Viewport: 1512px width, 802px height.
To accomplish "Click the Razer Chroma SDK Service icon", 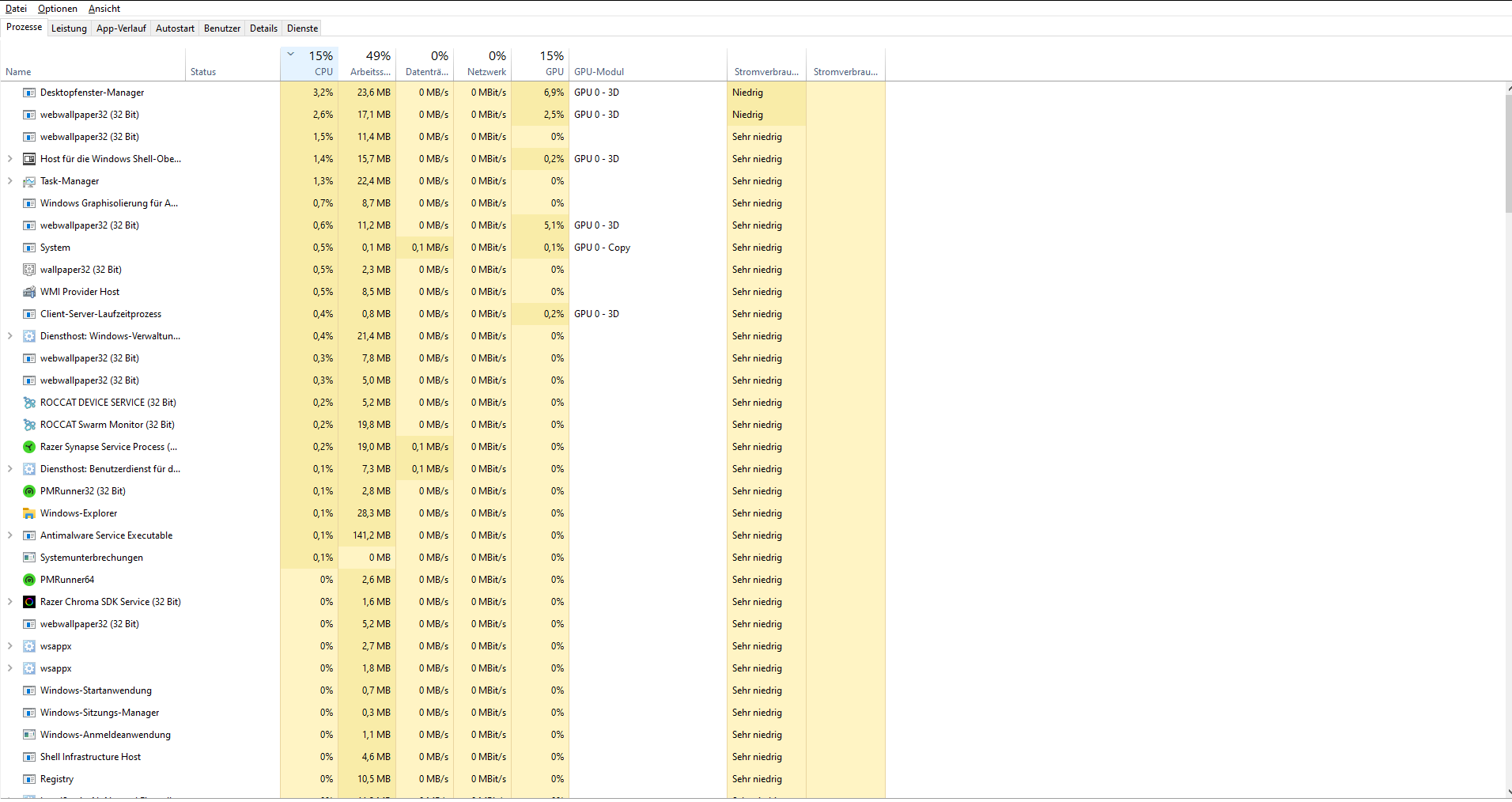I will (x=29, y=602).
